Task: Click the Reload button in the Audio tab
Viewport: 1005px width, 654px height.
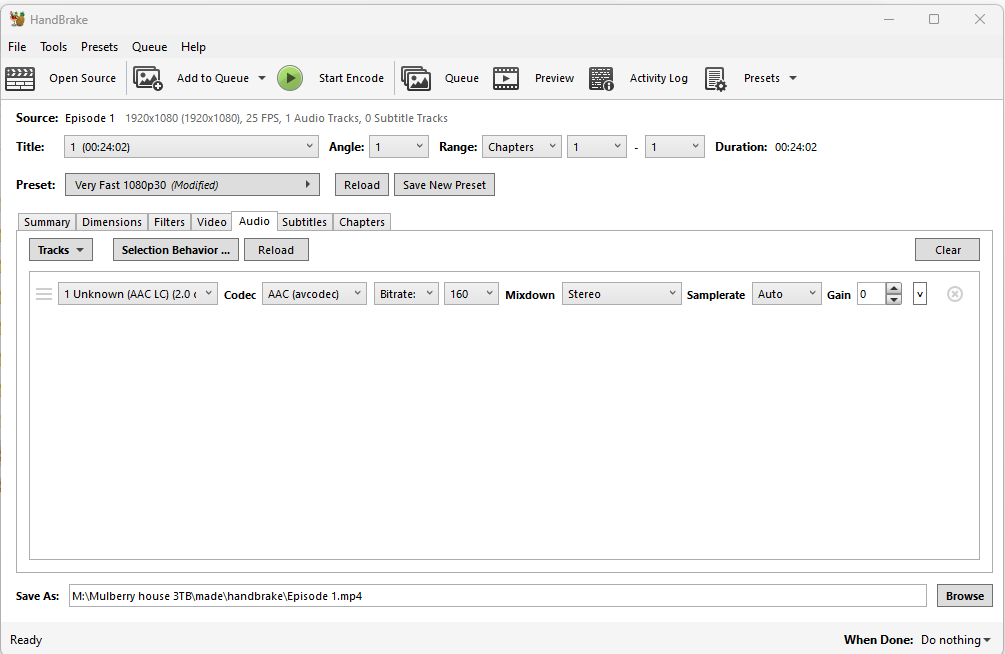Action: coord(276,250)
